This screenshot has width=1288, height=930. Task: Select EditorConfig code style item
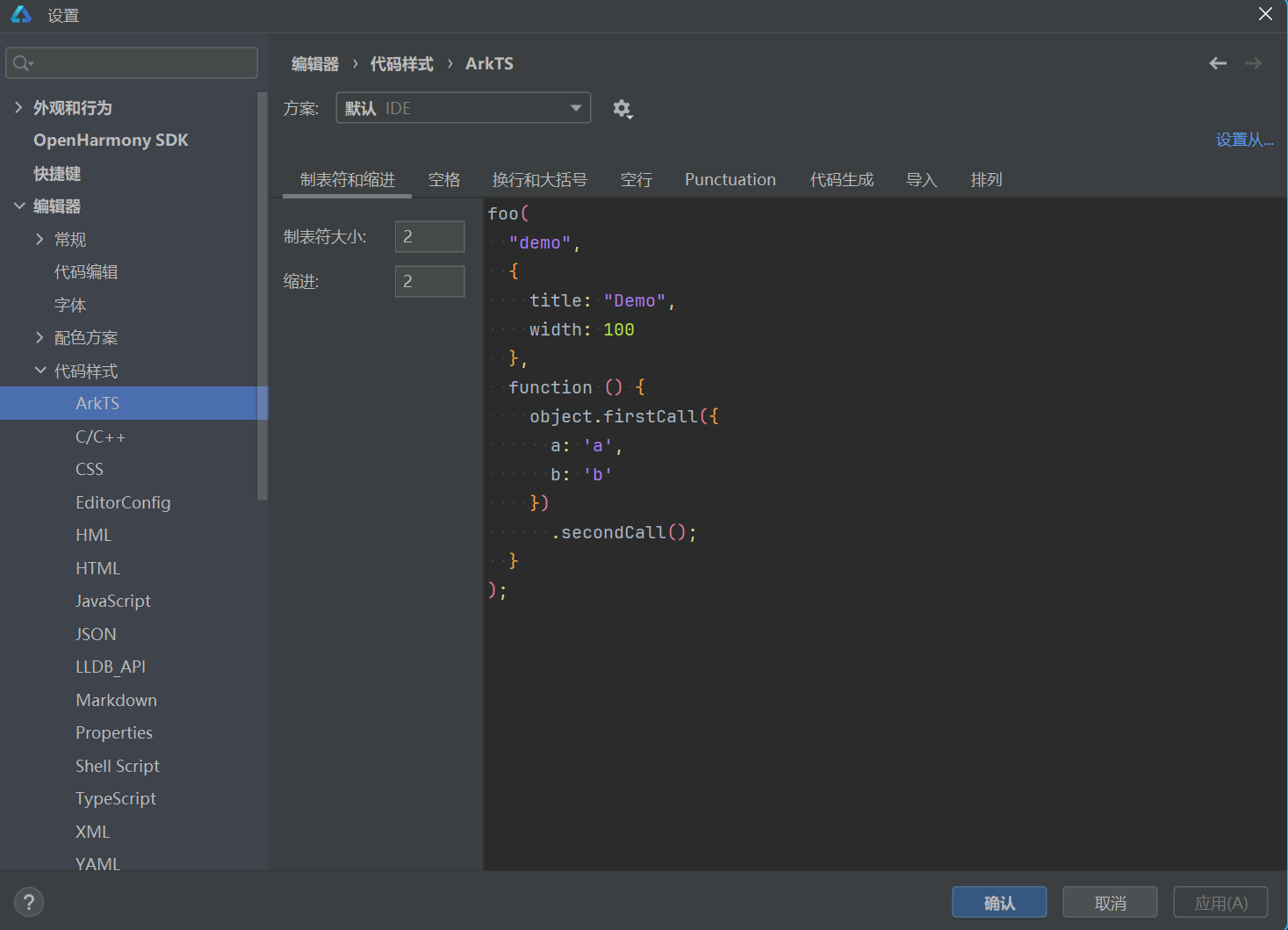point(123,502)
